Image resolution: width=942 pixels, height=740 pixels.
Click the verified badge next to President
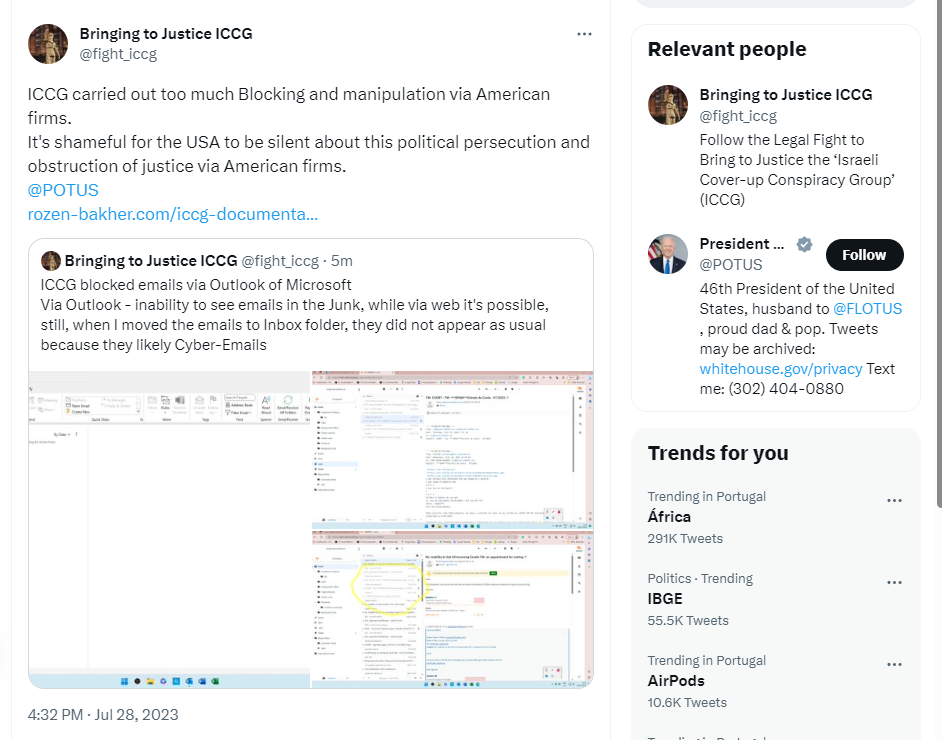[x=804, y=244]
